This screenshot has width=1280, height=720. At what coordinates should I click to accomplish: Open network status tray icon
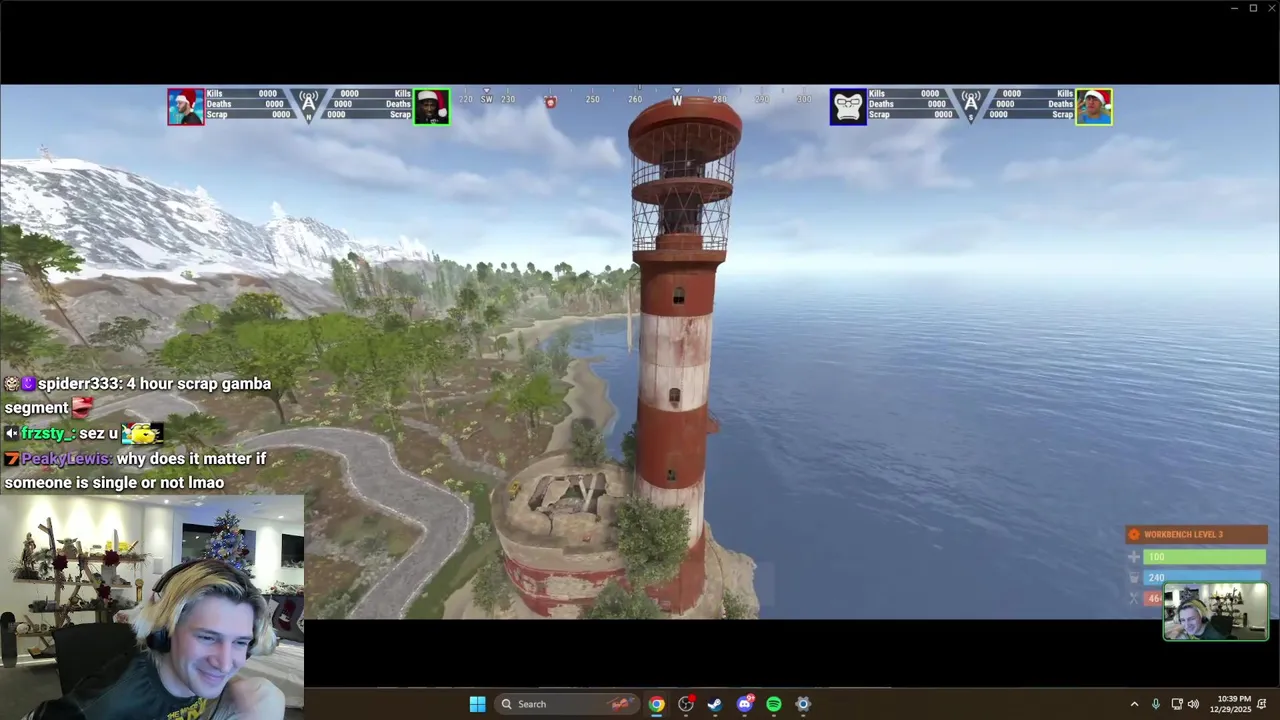point(1177,704)
